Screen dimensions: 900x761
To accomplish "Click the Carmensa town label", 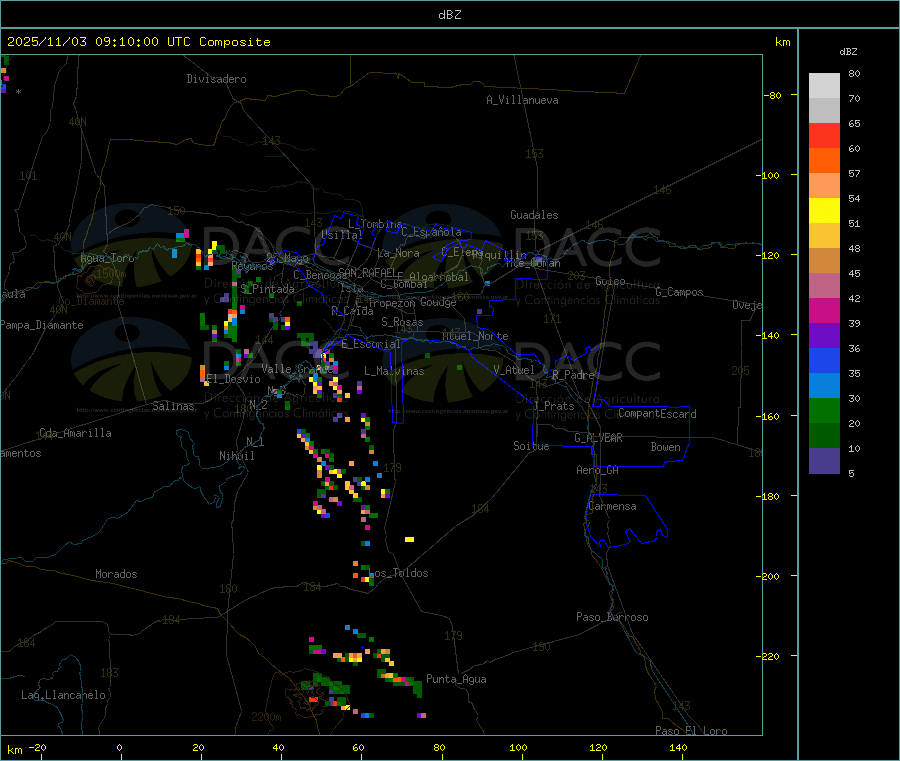I will coord(612,506).
